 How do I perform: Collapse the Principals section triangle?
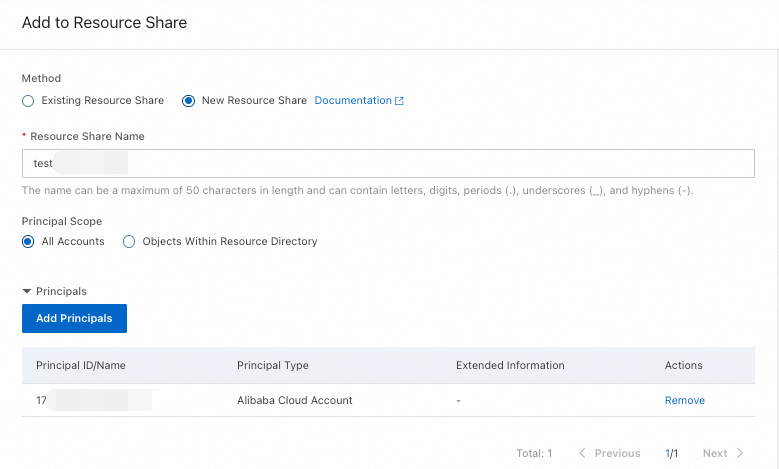click(27, 292)
